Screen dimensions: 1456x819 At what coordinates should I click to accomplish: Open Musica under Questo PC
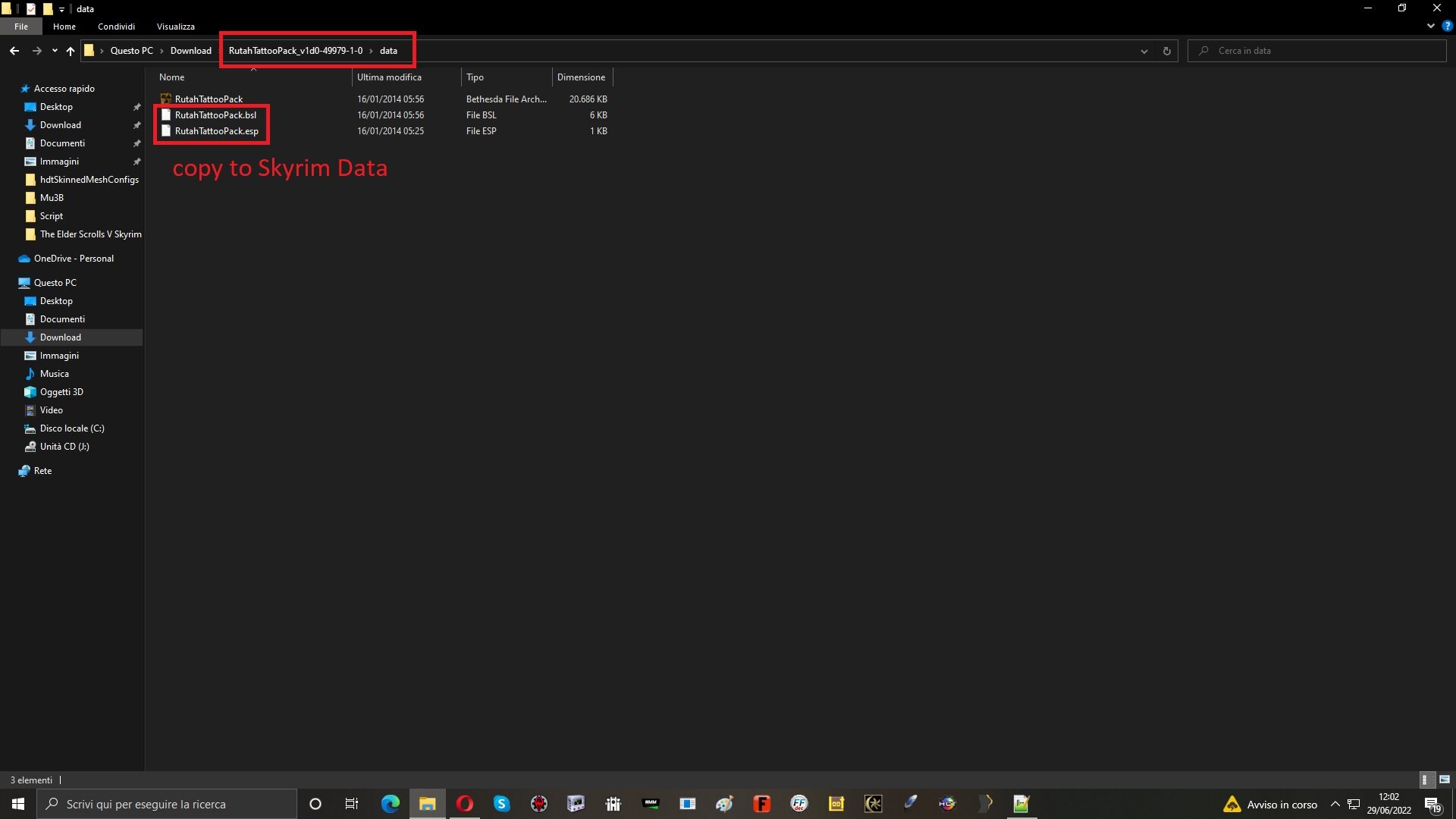click(x=54, y=374)
